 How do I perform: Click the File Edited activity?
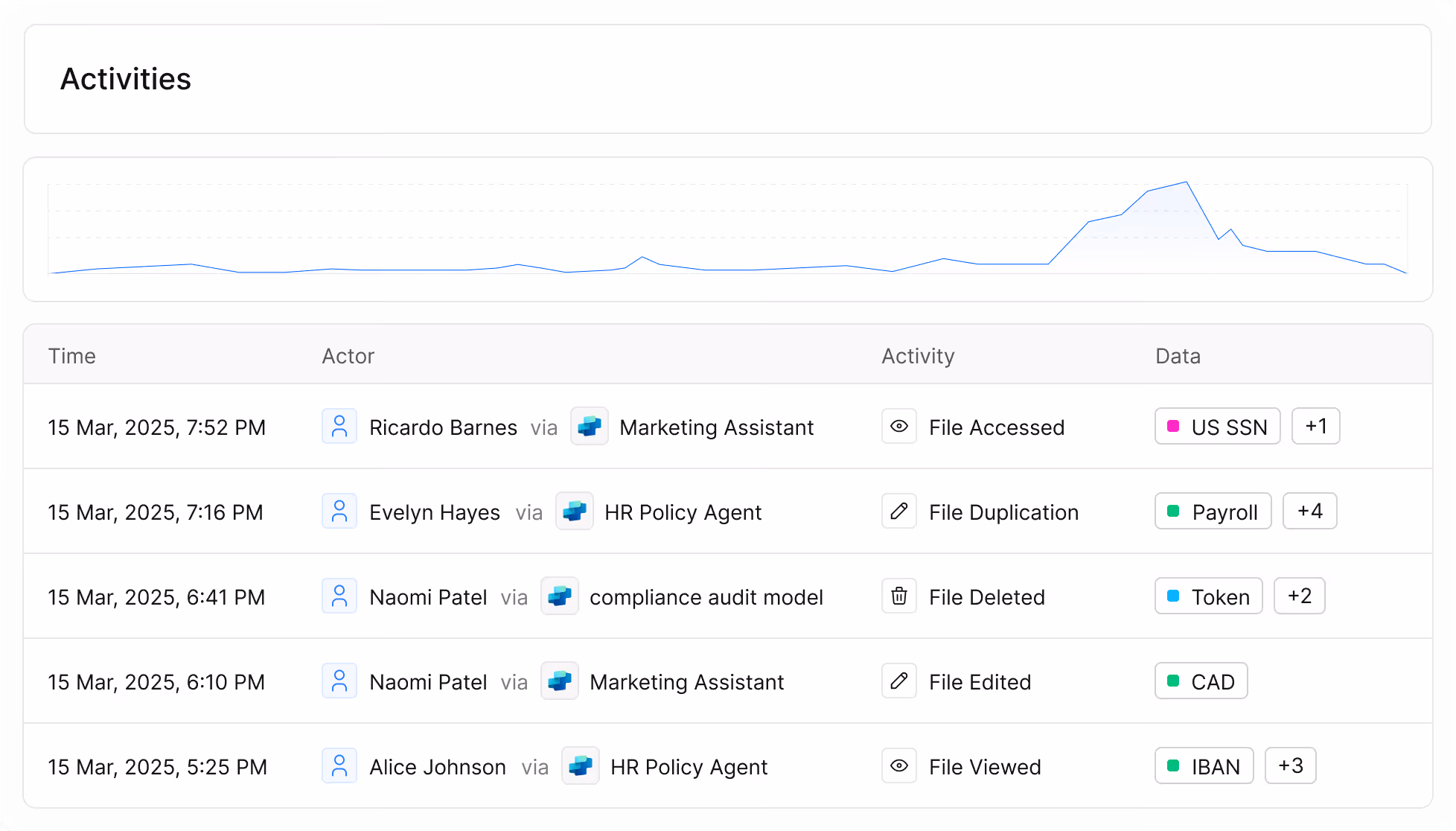tap(980, 682)
